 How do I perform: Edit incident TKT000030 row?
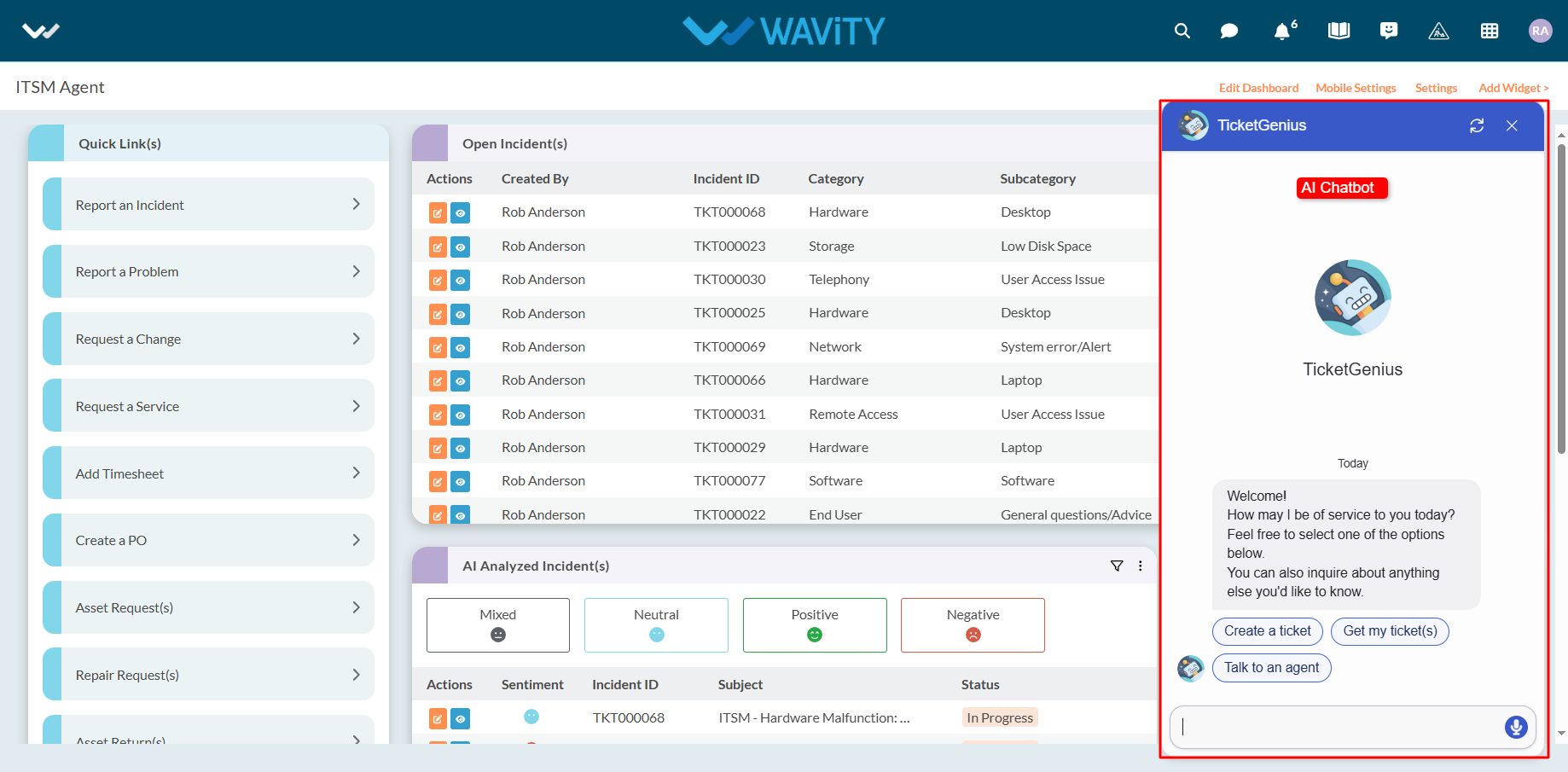(x=438, y=280)
